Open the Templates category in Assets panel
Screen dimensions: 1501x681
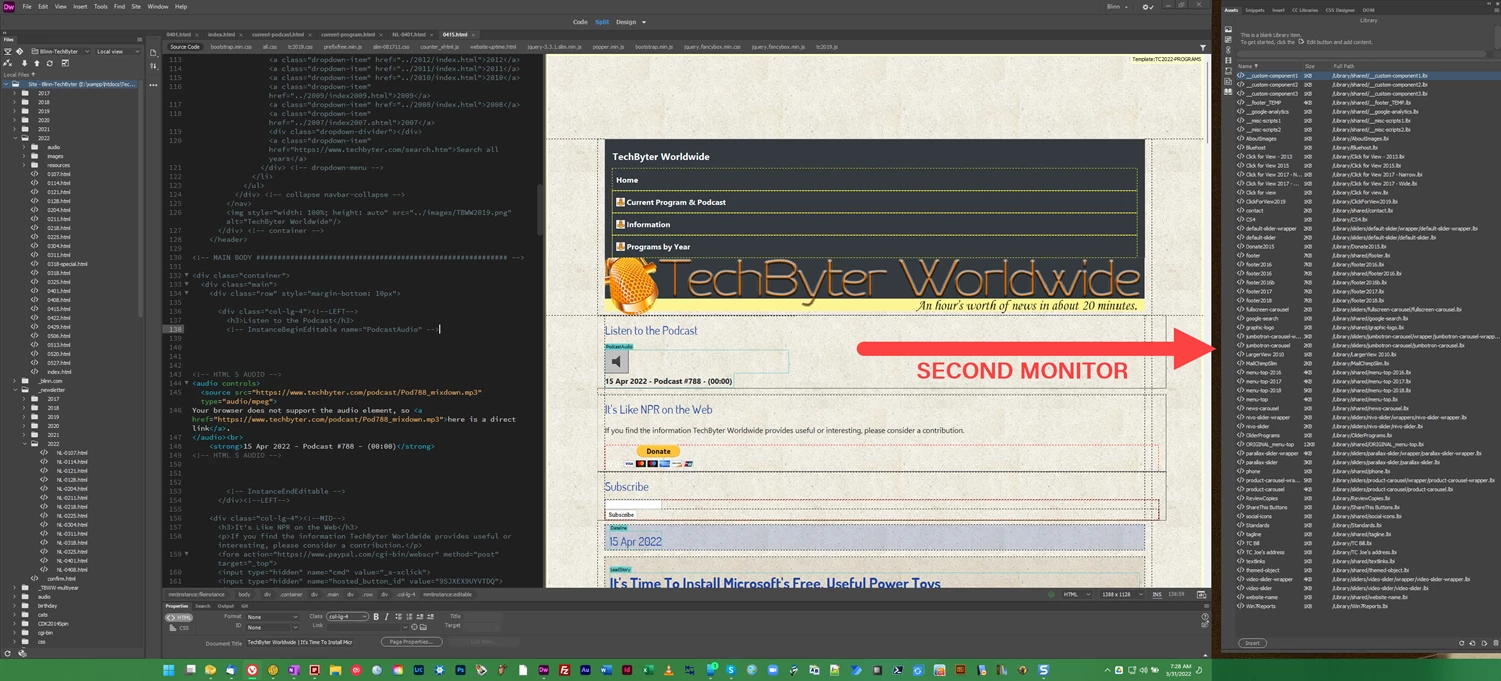[x=1228, y=81]
